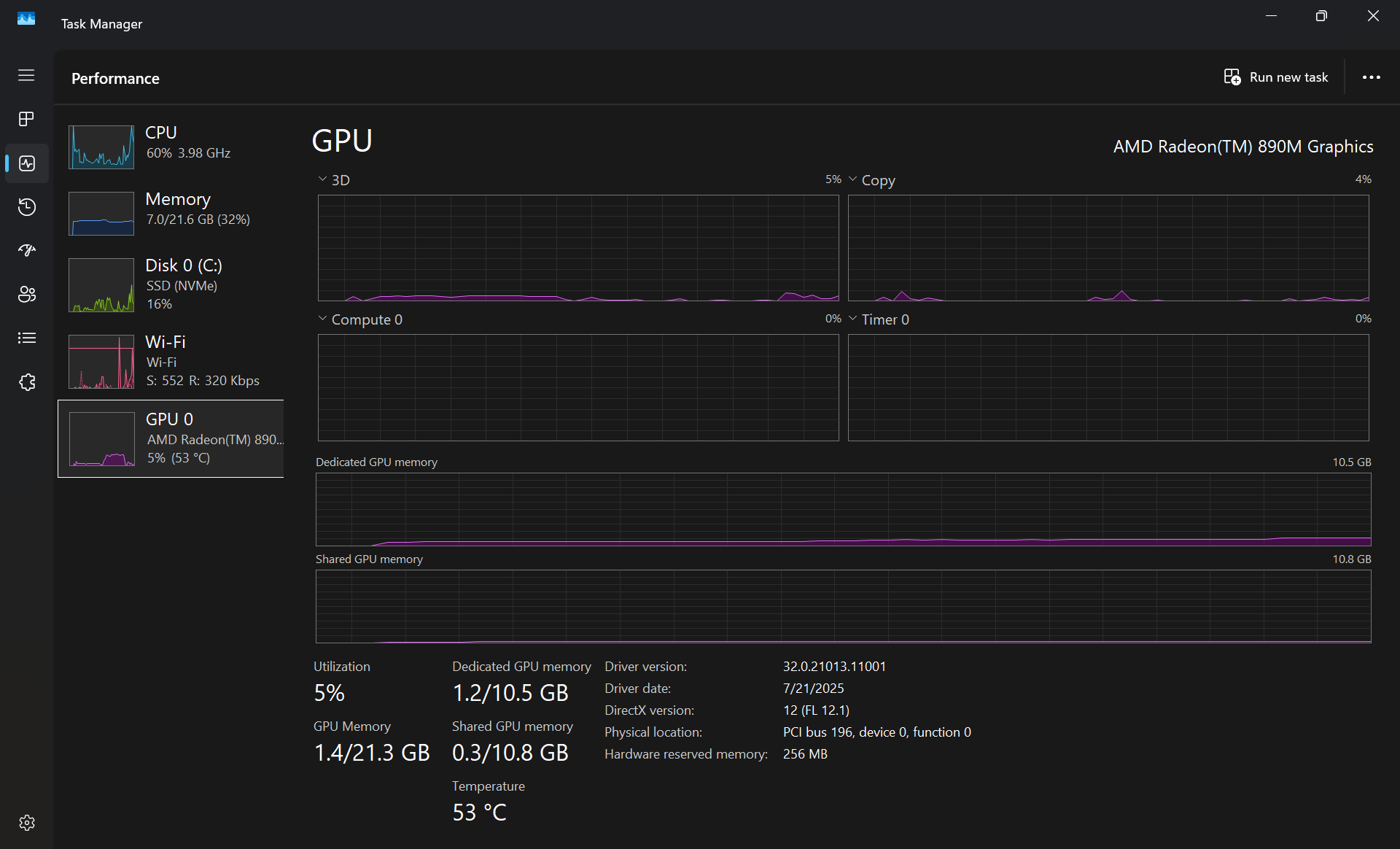Open Startup apps in the sidebar
Viewport: 1400px width, 849px height.
pyautogui.click(x=26, y=250)
